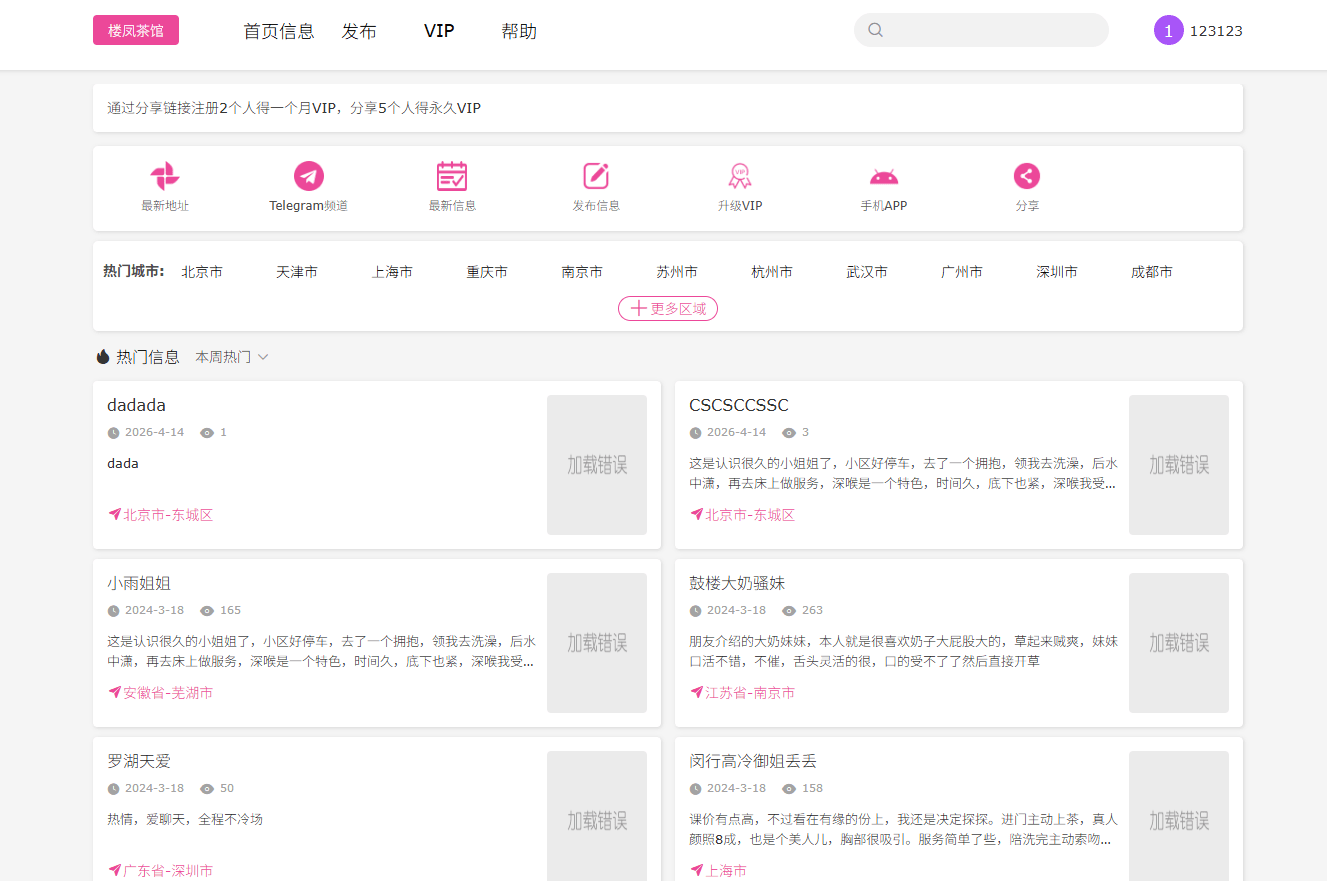This screenshot has width=1327, height=881.
Task: Open the VIP menu item
Action: click(439, 31)
